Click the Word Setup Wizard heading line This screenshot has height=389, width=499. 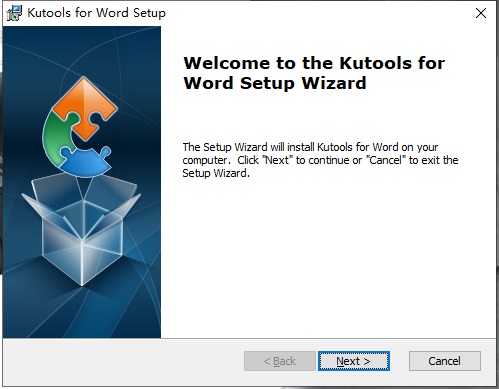click(275, 83)
